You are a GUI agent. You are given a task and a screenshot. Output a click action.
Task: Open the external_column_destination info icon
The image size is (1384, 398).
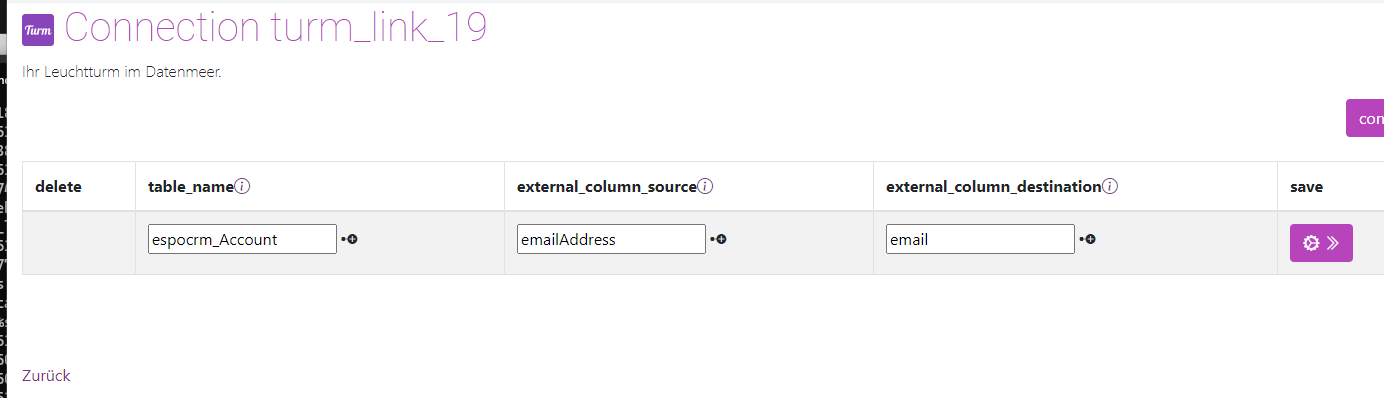pyautogui.click(x=1110, y=186)
